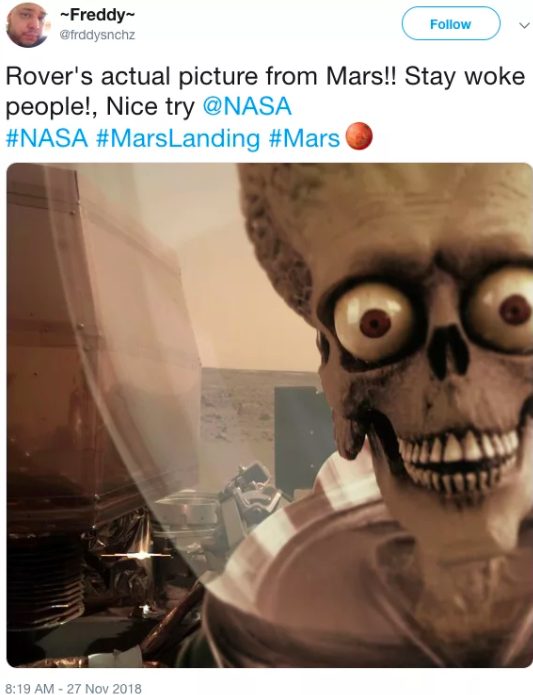Image resolution: width=533 pixels, height=695 pixels.
Task: Browse the #NASA hashtag
Action: pos(47,137)
